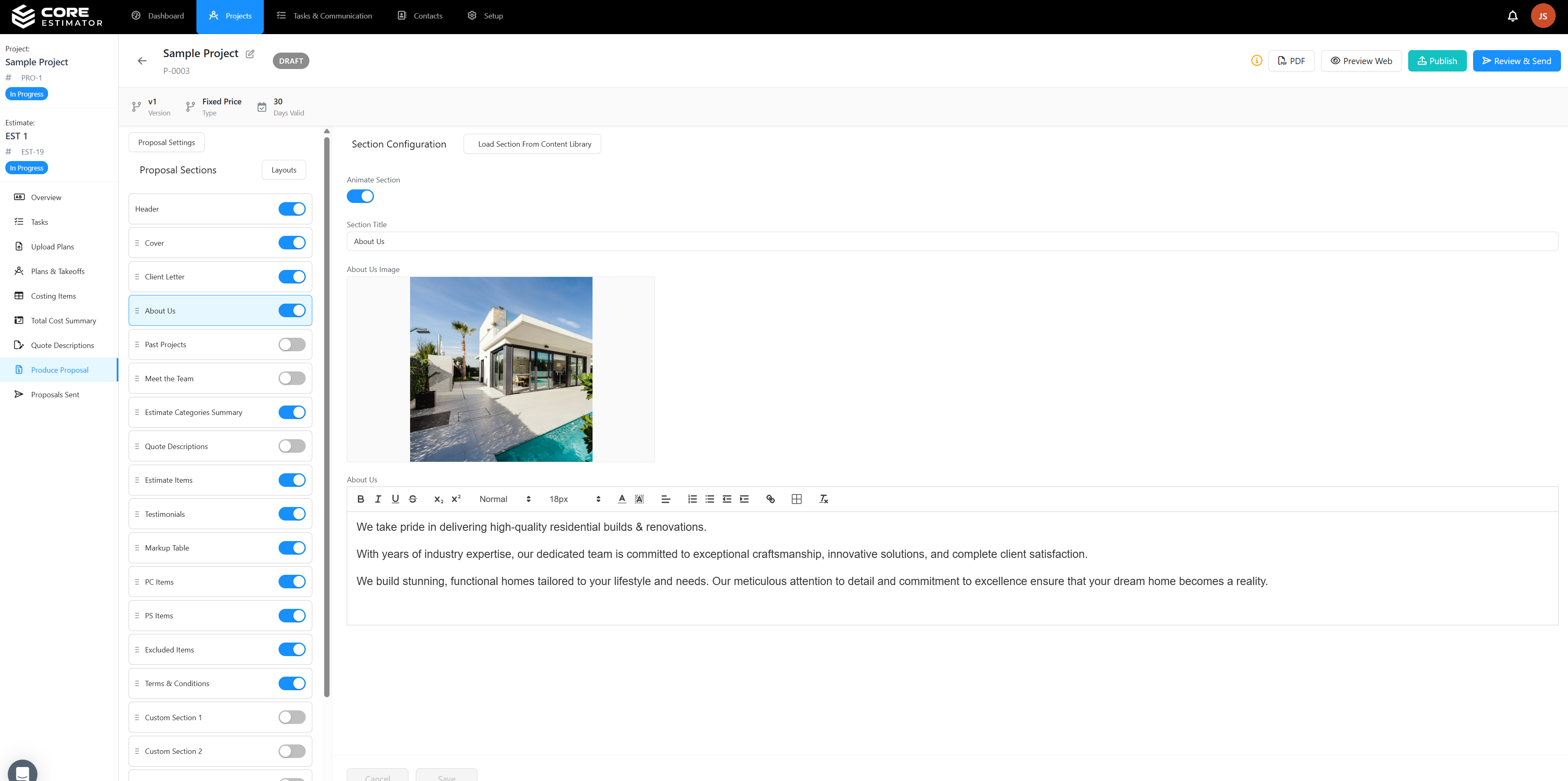Go to Setup in top navigation
The height and width of the screenshot is (781, 1568).
[x=485, y=16]
